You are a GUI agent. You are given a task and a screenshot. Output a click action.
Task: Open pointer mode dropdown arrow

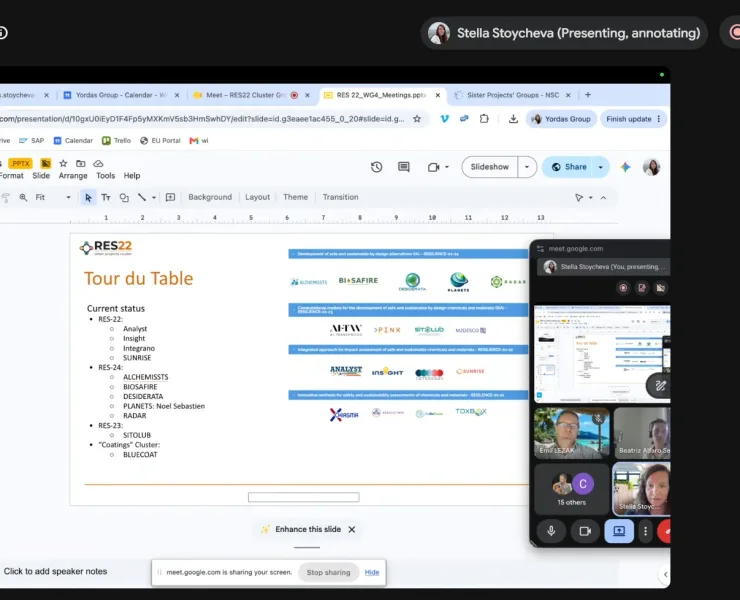pos(590,198)
